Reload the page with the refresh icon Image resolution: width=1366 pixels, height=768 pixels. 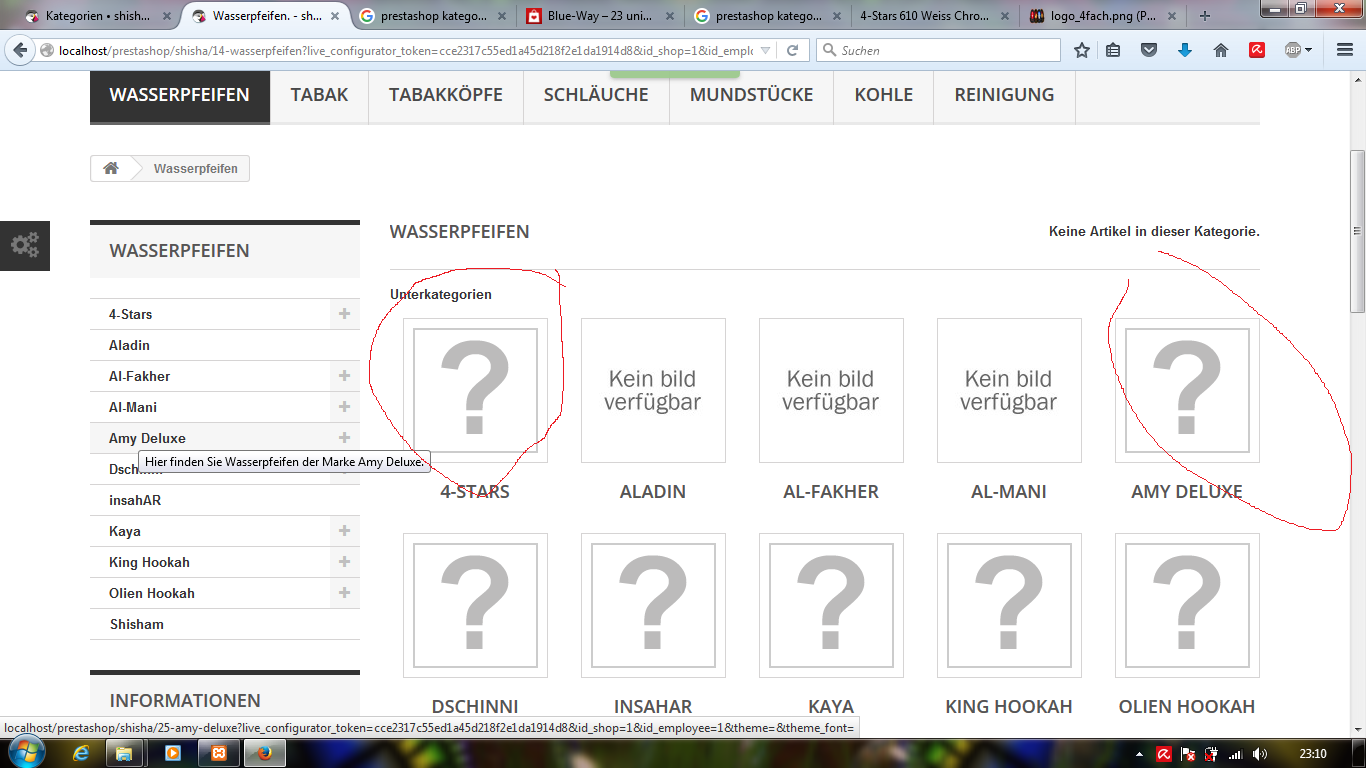click(792, 50)
